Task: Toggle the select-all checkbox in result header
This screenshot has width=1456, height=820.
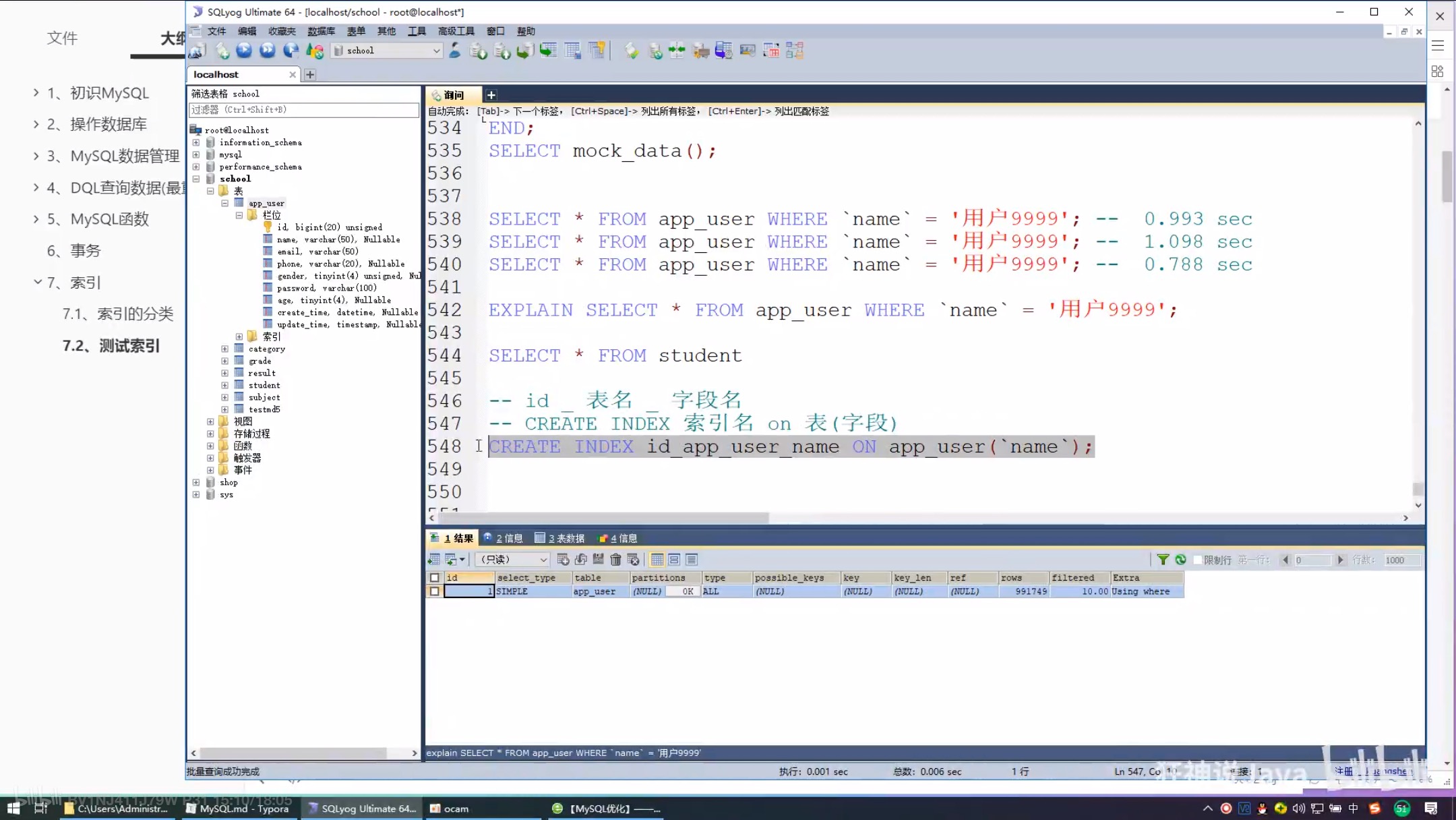Action: [435, 578]
